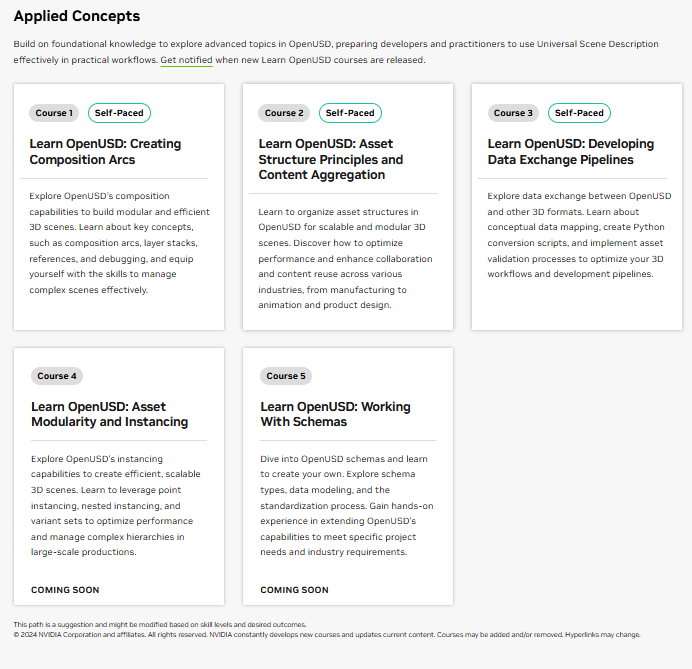The width and height of the screenshot is (692, 669).
Task: Open "Developing Data Exchange Pipelines" course title
Action: point(570,152)
